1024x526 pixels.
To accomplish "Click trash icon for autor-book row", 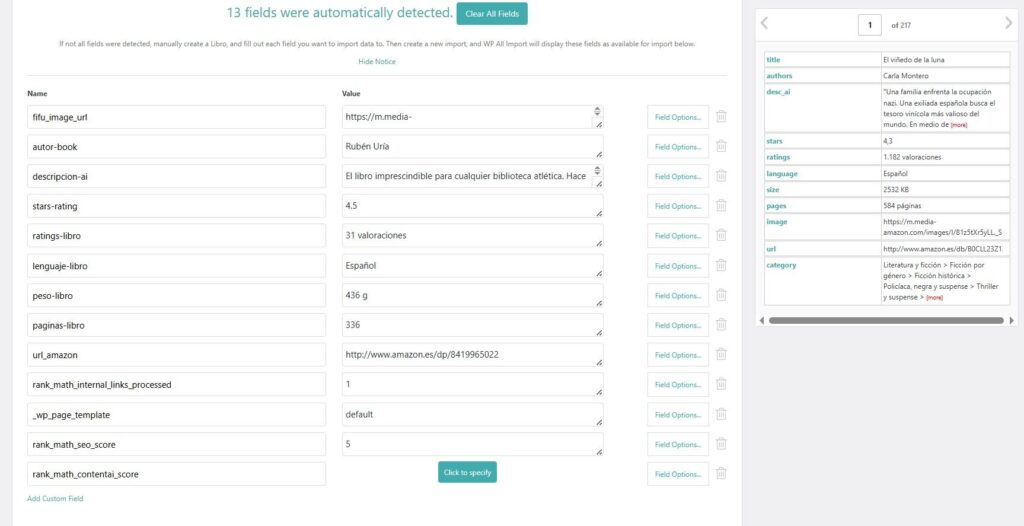I will pos(721,147).
